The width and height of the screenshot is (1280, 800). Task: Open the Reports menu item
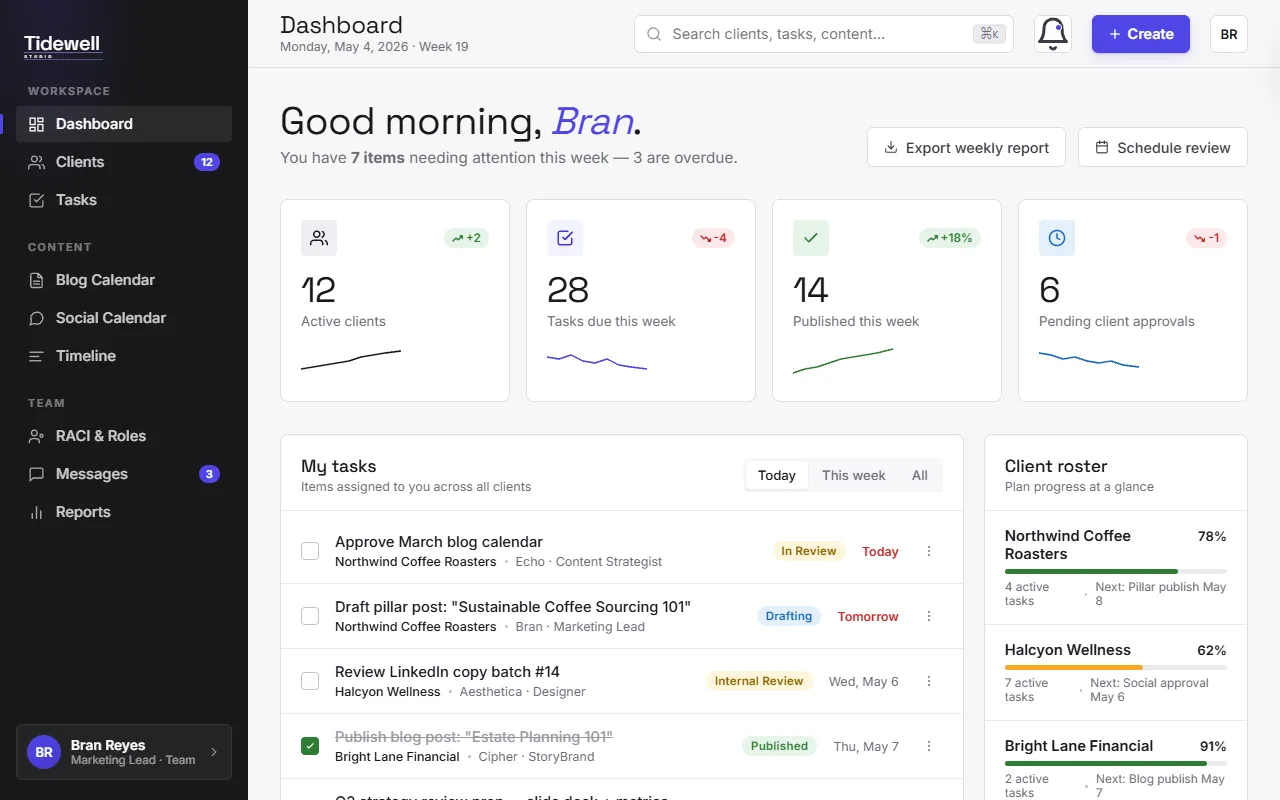[x=124, y=512]
